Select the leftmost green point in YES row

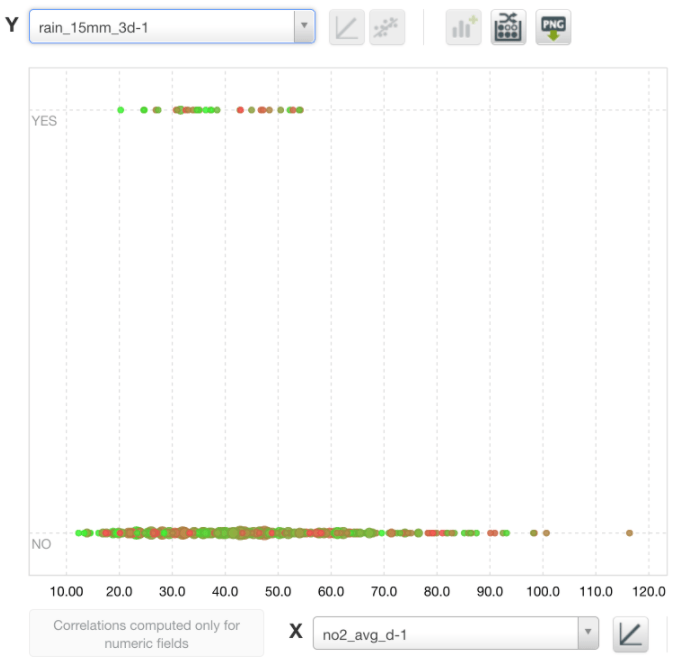click(121, 110)
